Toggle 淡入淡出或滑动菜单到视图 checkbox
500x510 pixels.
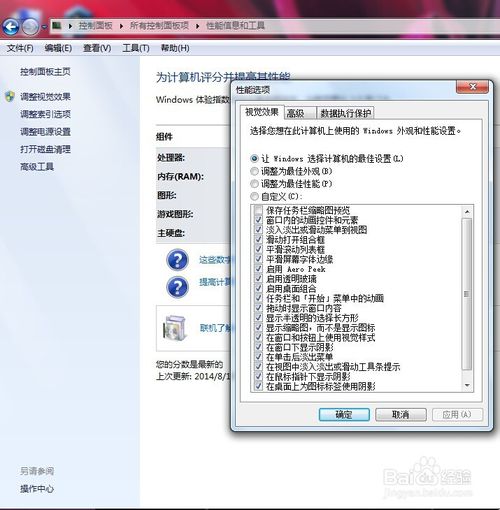click(258, 230)
